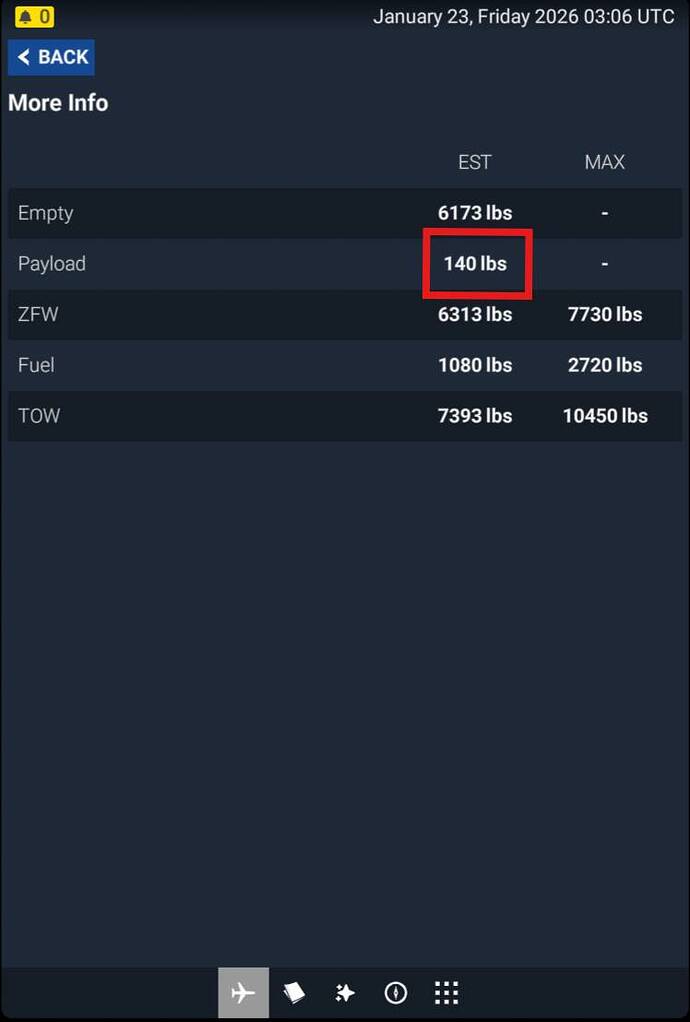Click the ZFW max value 7730 lbs
Viewport: 690px width, 1022px height.
coord(605,314)
